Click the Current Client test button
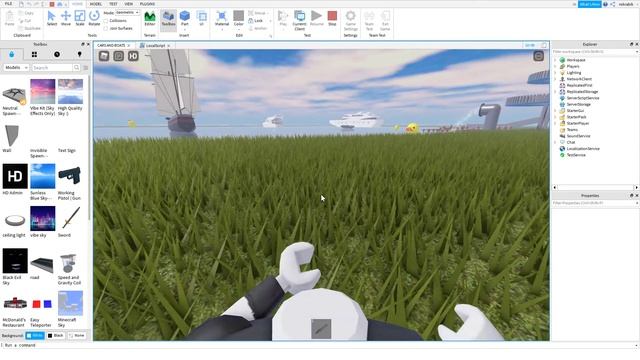 [x=300, y=20]
